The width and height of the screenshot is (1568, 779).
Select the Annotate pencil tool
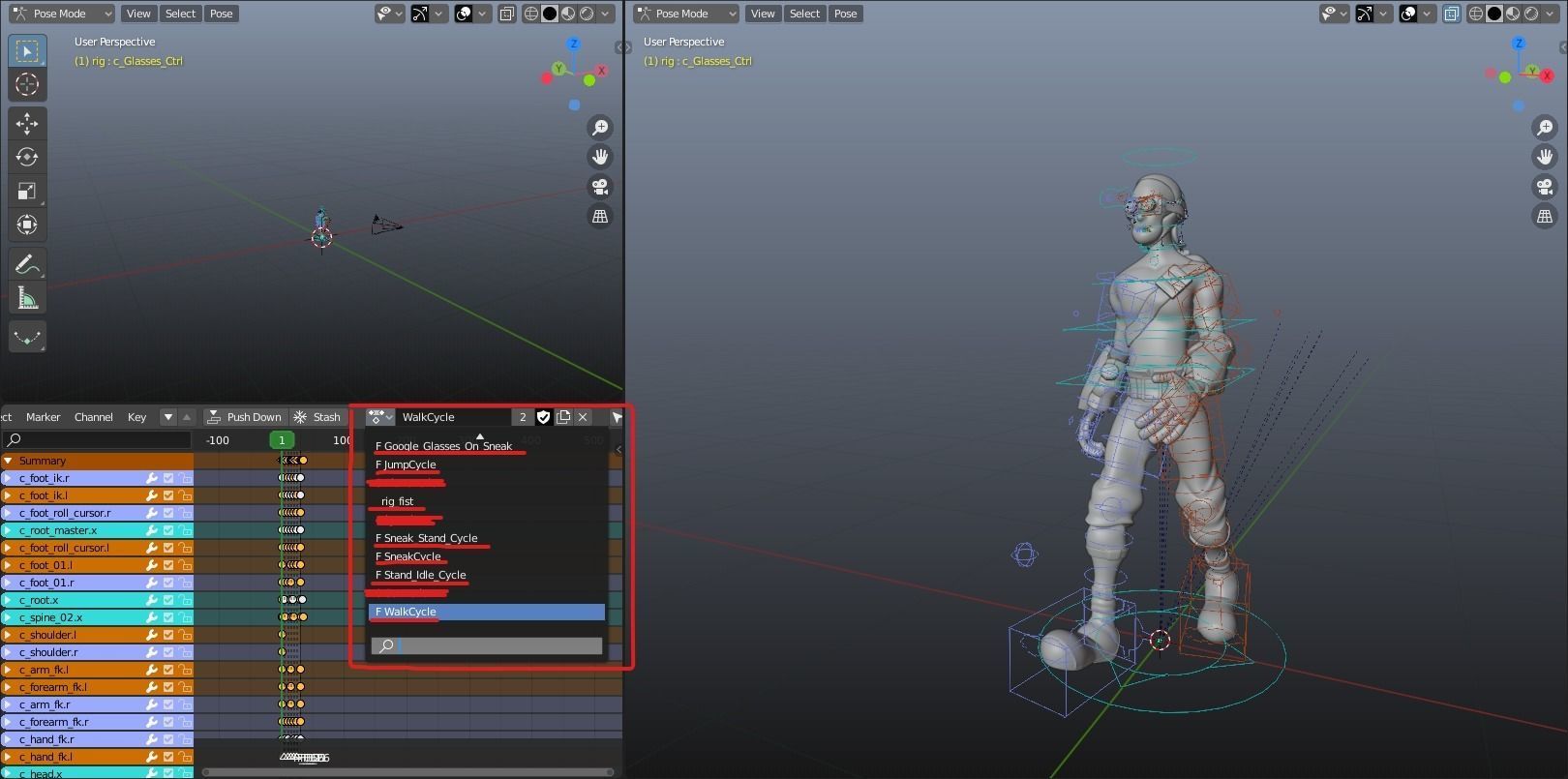pyautogui.click(x=27, y=264)
